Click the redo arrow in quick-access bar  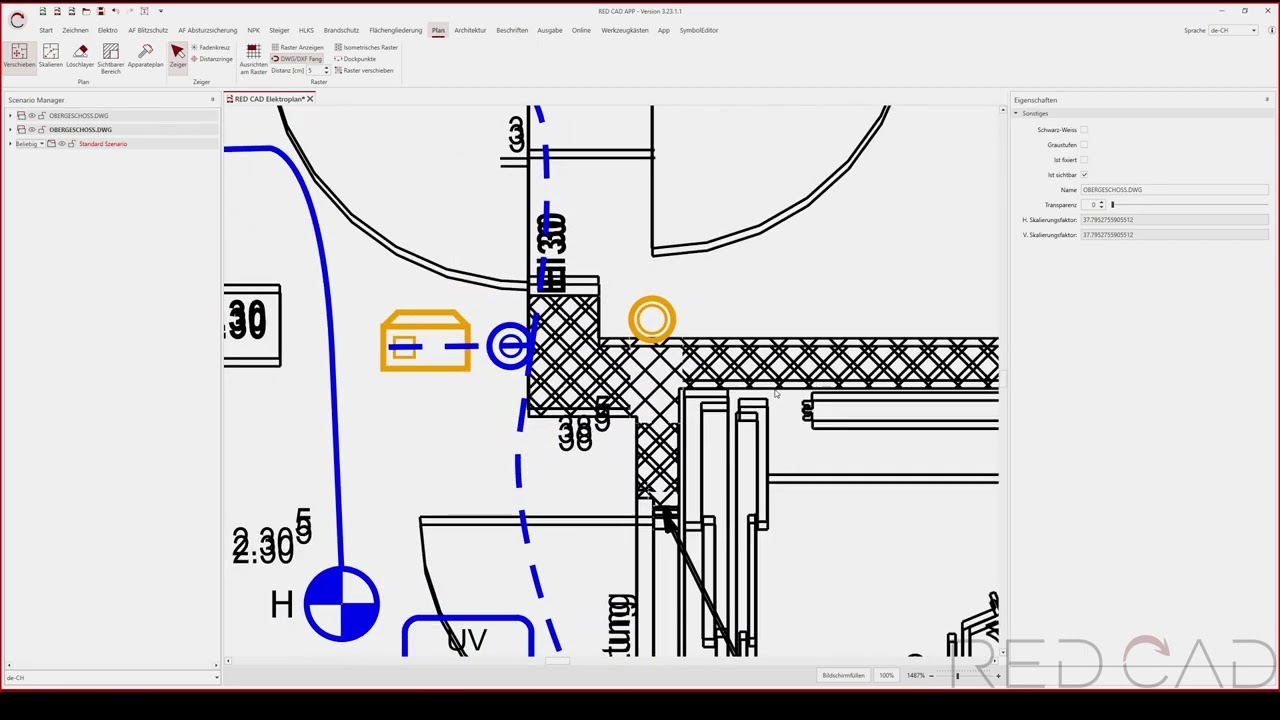pos(130,11)
